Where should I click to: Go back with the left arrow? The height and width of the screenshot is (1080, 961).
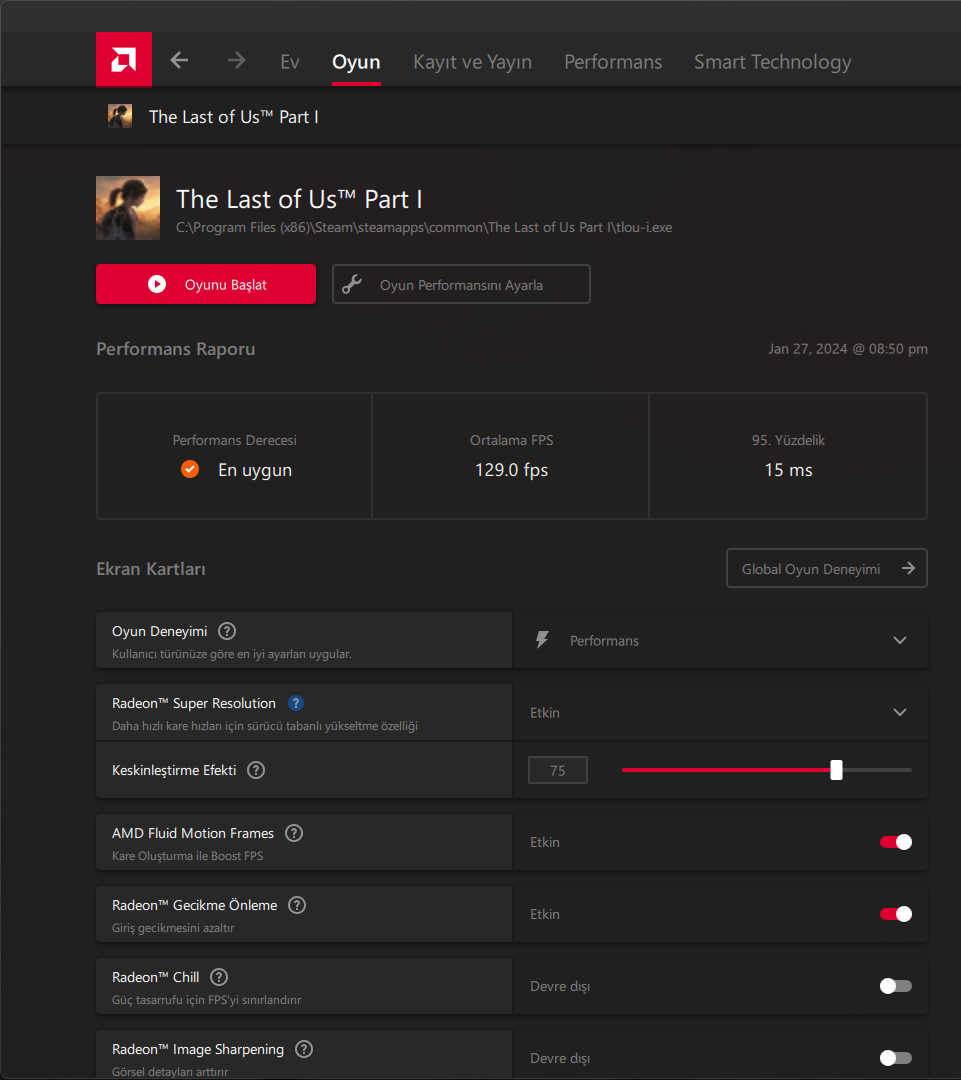pos(179,61)
